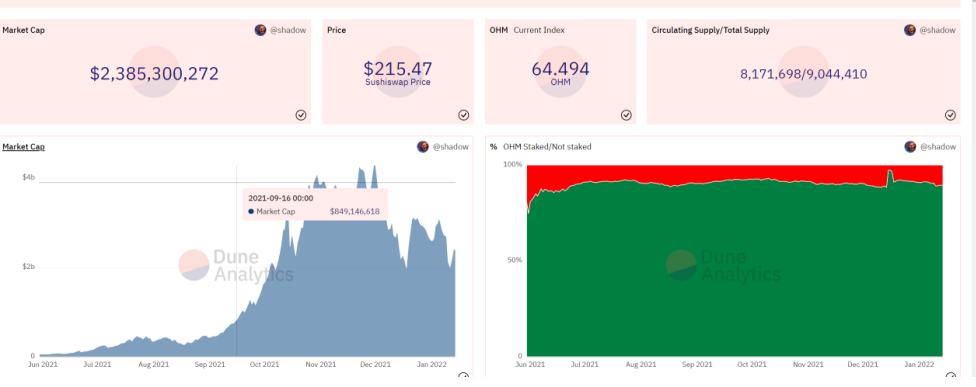Image resolution: width=976 pixels, height=387 pixels.
Task: Click the $4b y-axis label
Action: pyautogui.click(x=29, y=178)
